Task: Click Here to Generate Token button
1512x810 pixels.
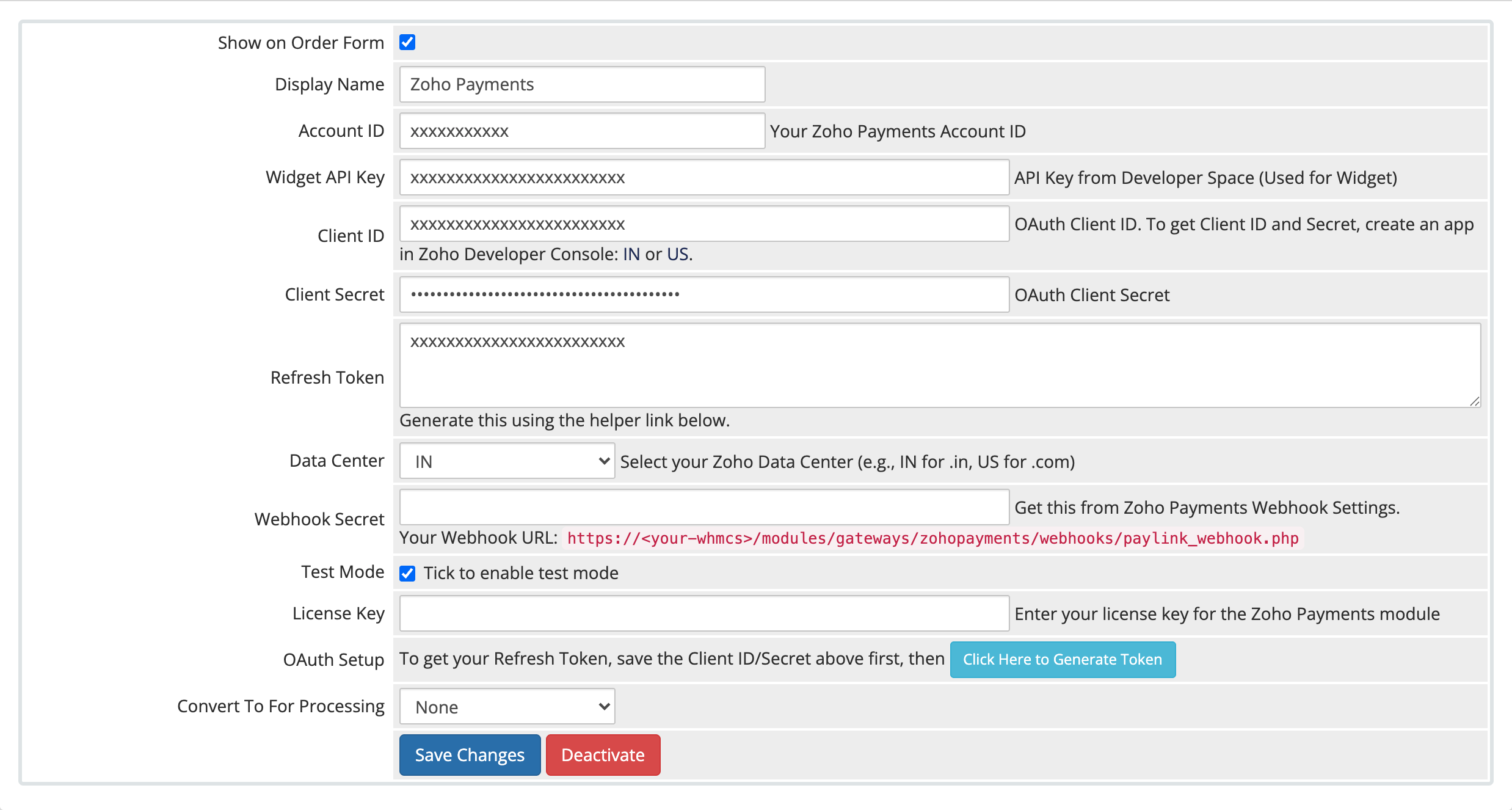Action: pos(1063,659)
